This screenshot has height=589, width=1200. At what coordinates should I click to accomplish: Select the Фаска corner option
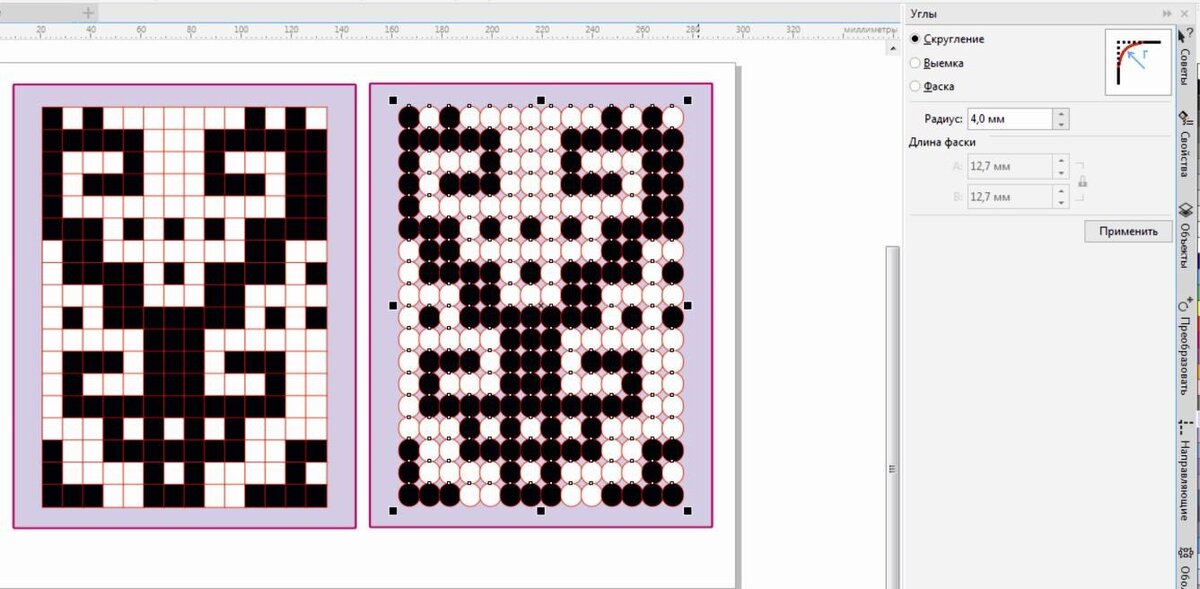click(932, 86)
